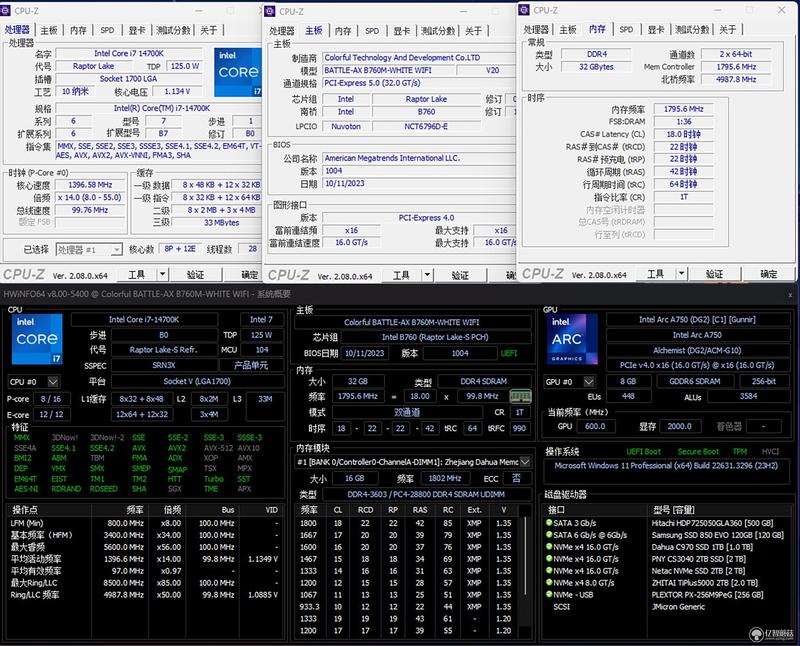Image resolution: width=800 pixels, height=646 pixels.
Task: Click the 18.0 时钟 CAS# Latency value in CPU-Z
Action: pos(684,134)
